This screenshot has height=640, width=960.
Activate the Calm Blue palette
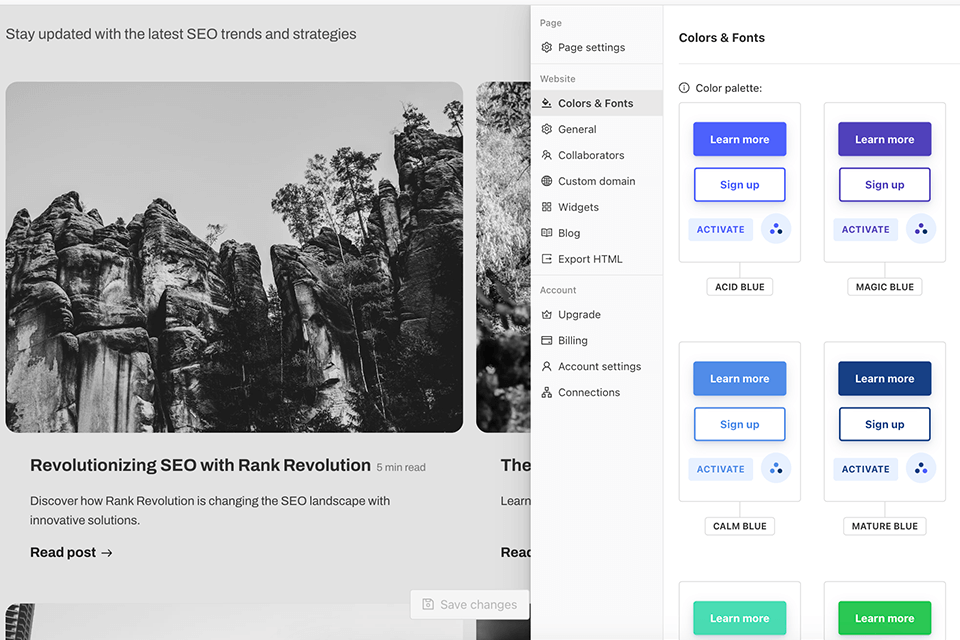[721, 469]
